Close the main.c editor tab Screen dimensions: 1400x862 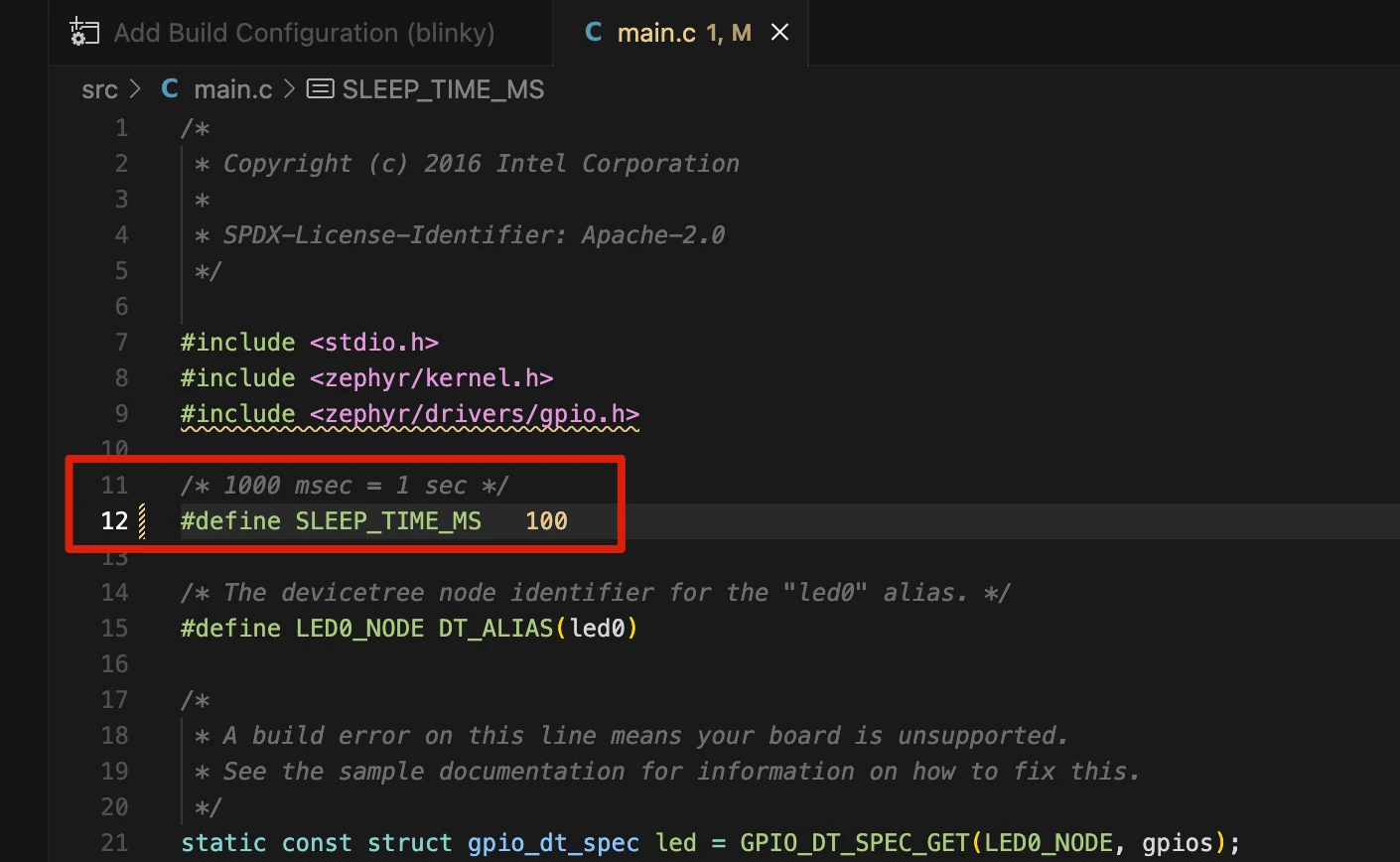point(780,33)
